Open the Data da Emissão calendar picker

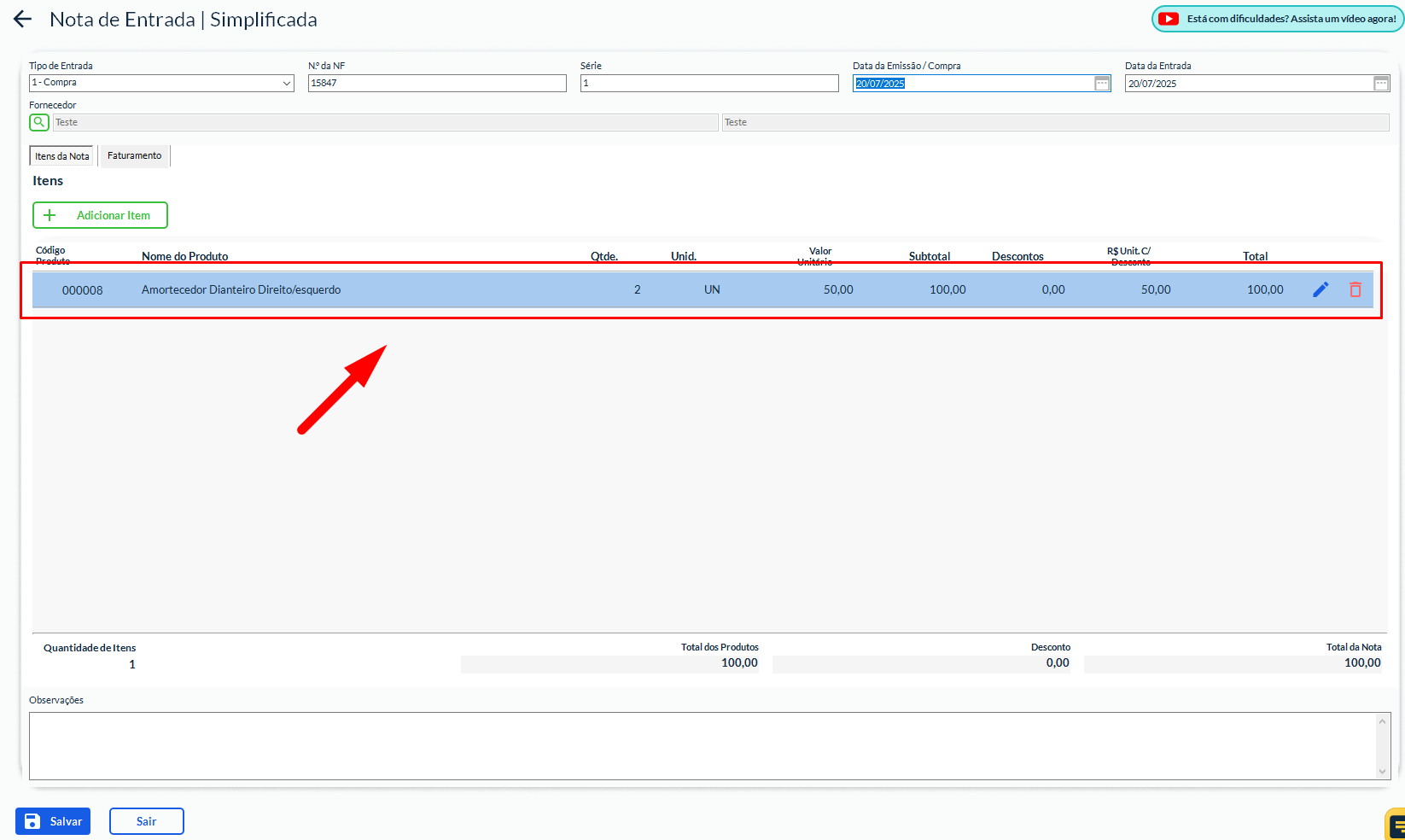pyautogui.click(x=1102, y=84)
